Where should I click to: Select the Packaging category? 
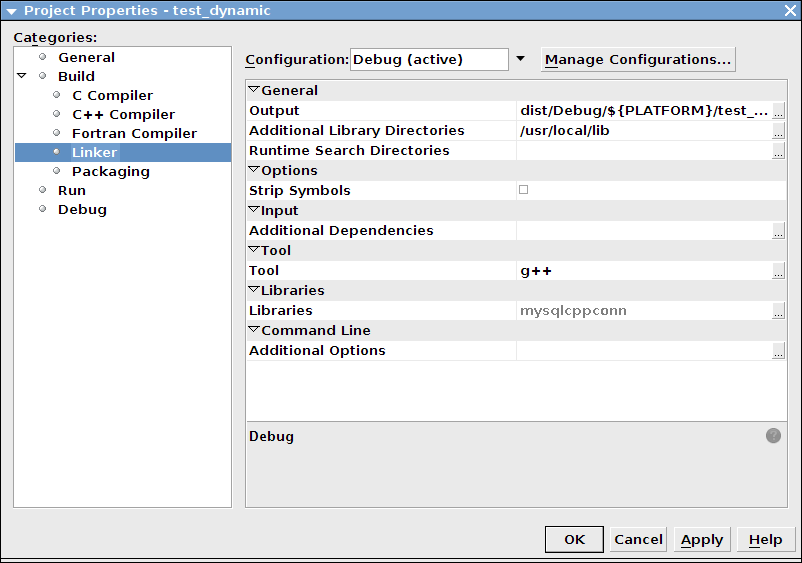(x=110, y=172)
